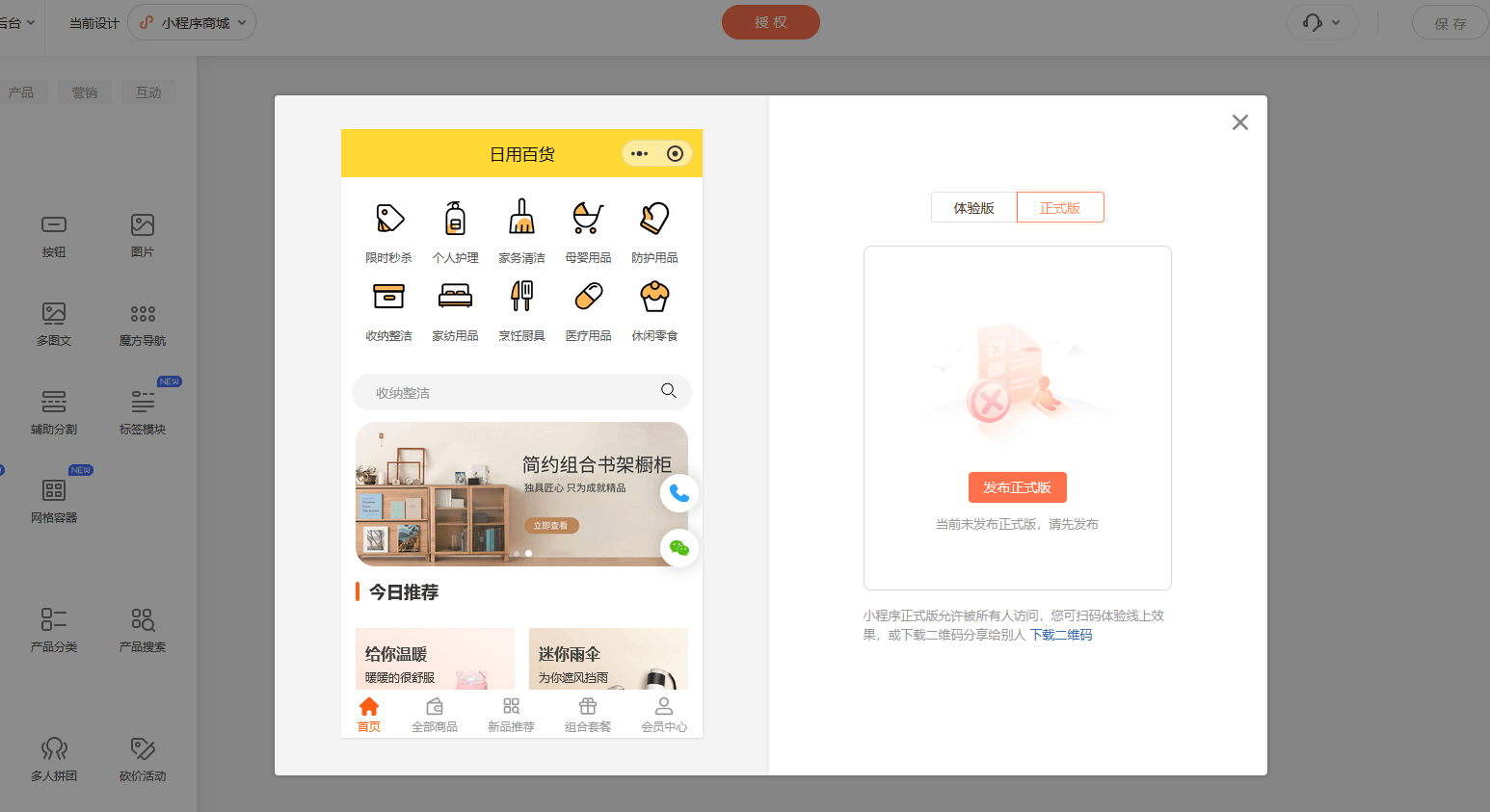Screen dimensions: 1490x812
Task: Open the 限时秒杀 category icon
Action: tap(388, 220)
